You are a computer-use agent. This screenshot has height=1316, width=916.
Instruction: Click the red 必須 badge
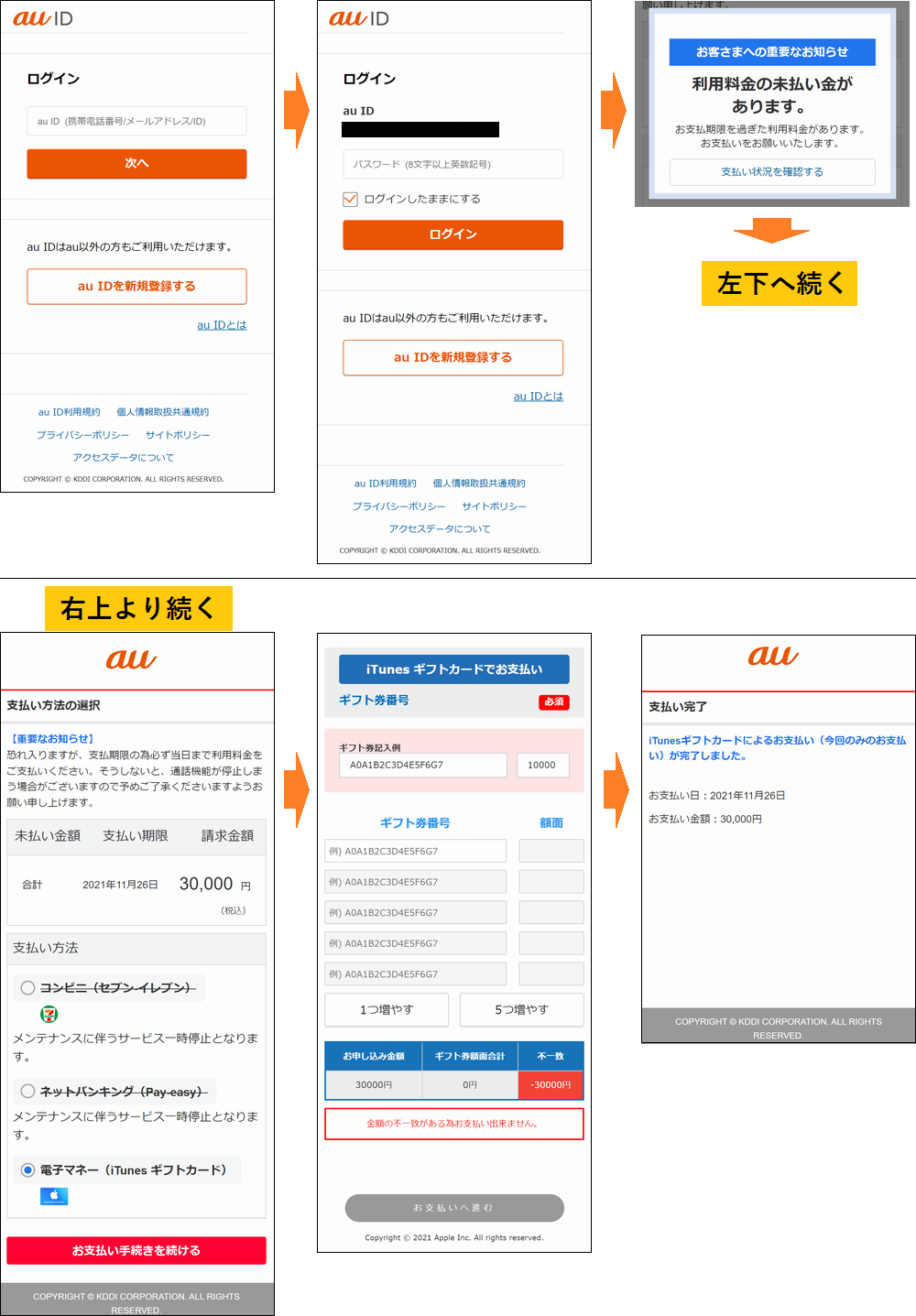553,702
